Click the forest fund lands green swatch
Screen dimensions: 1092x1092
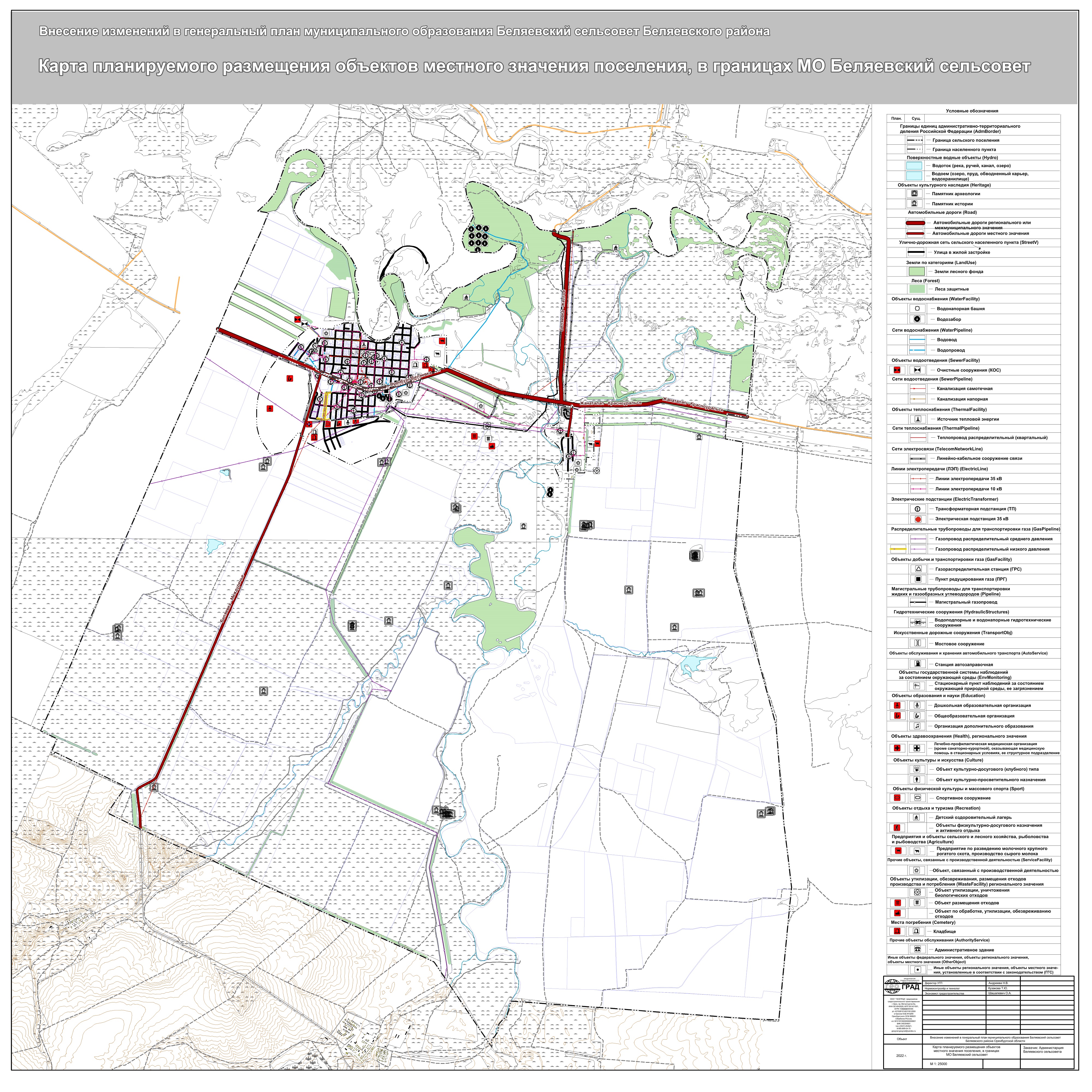point(916,271)
